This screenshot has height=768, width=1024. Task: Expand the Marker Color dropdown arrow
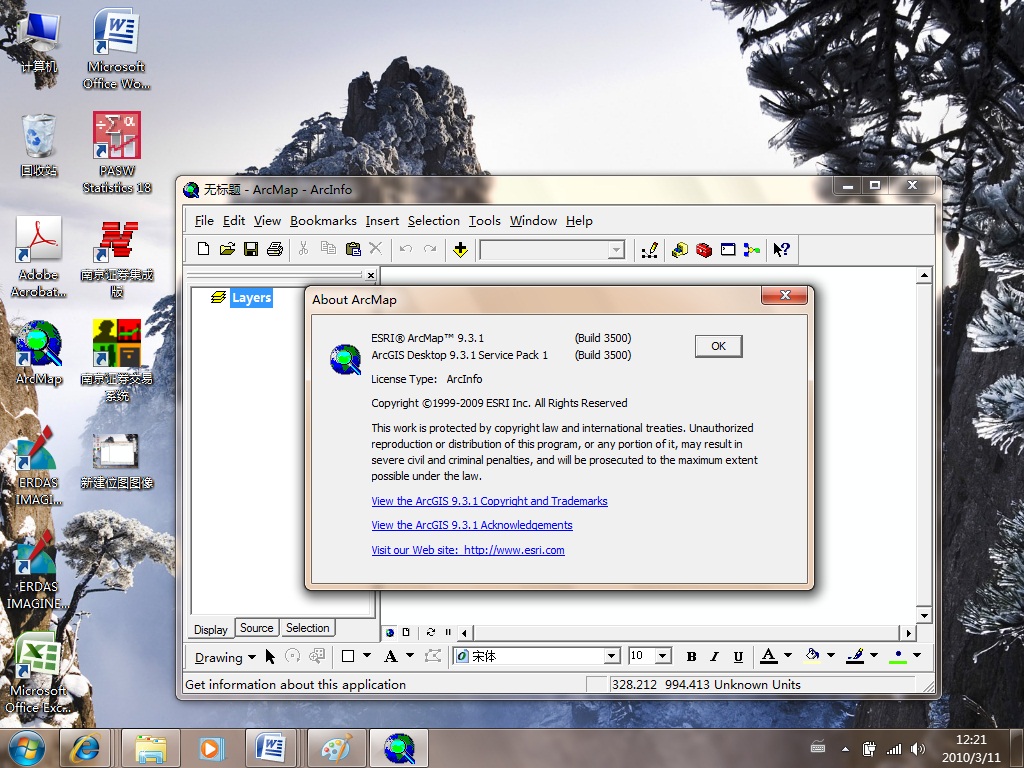tap(917, 656)
